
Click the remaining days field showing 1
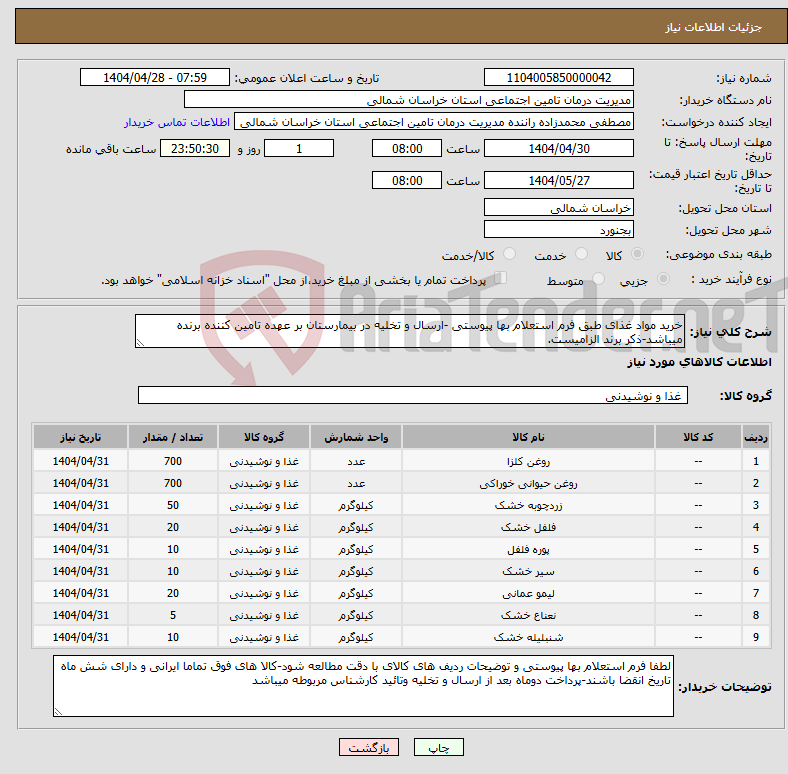click(299, 149)
